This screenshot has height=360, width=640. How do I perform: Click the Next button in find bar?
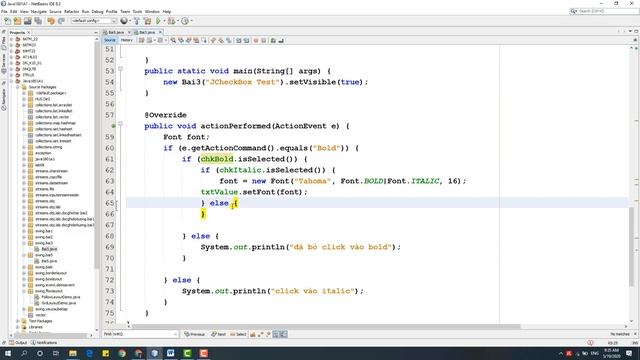pyautogui.click(x=218, y=334)
